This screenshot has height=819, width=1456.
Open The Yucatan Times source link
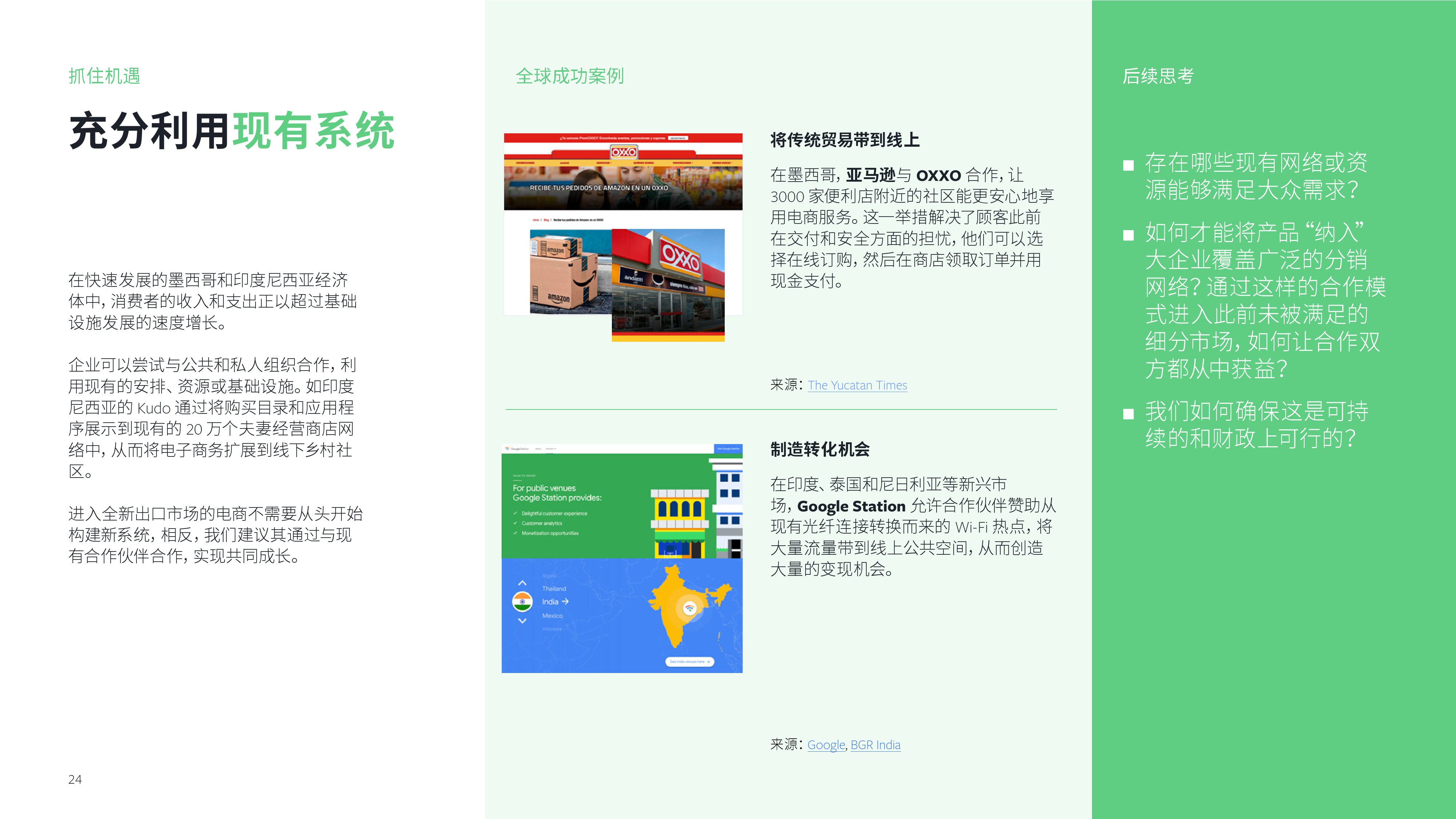tap(857, 385)
